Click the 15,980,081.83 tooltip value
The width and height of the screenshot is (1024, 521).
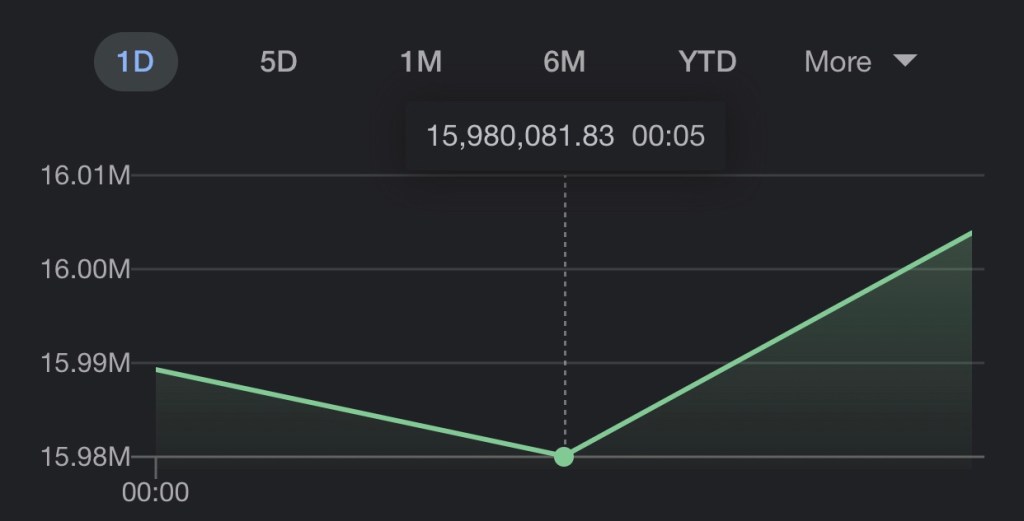pos(520,136)
